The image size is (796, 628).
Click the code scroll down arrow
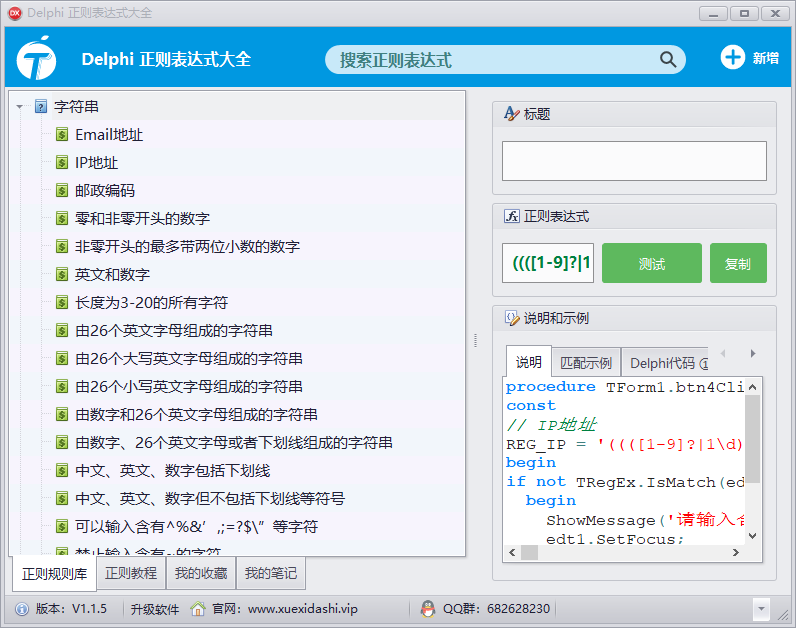[x=753, y=536]
